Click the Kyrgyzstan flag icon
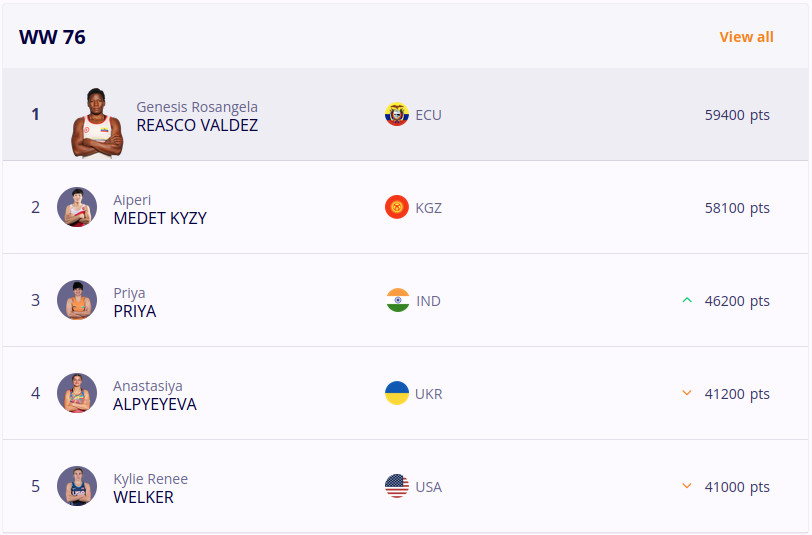The width and height of the screenshot is (812, 535). (397, 207)
